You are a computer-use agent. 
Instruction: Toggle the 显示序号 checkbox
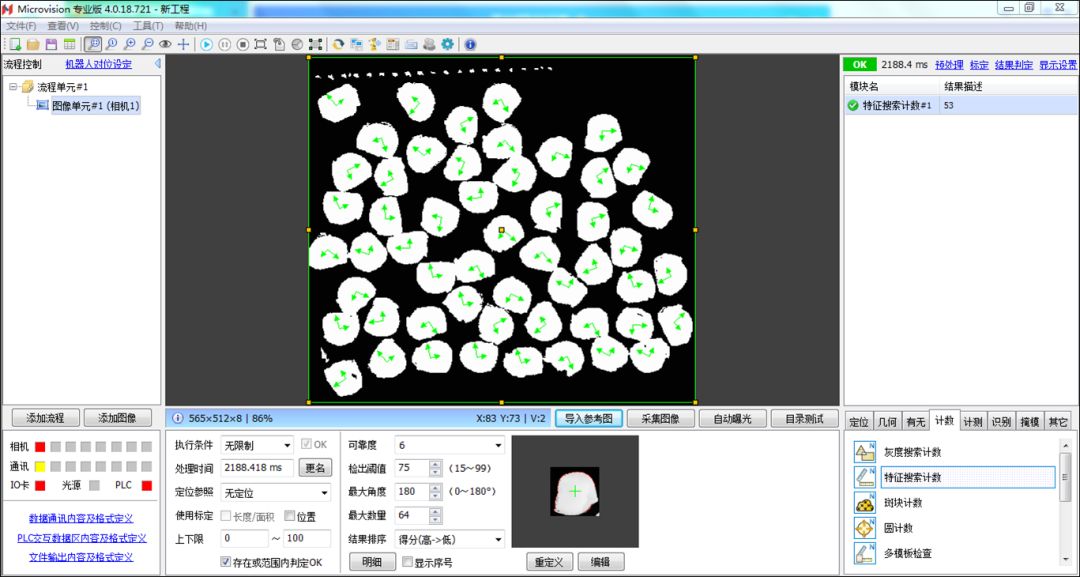(408, 562)
